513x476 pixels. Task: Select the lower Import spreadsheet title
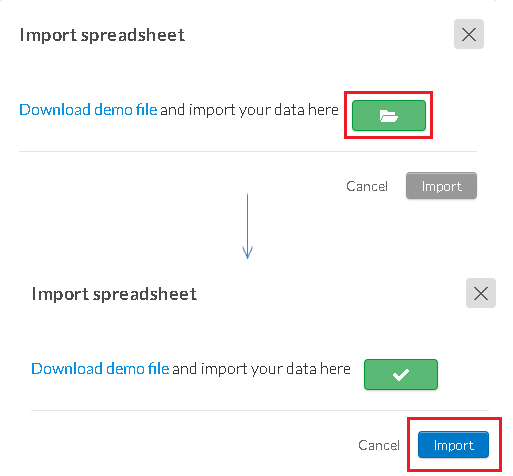click(114, 294)
